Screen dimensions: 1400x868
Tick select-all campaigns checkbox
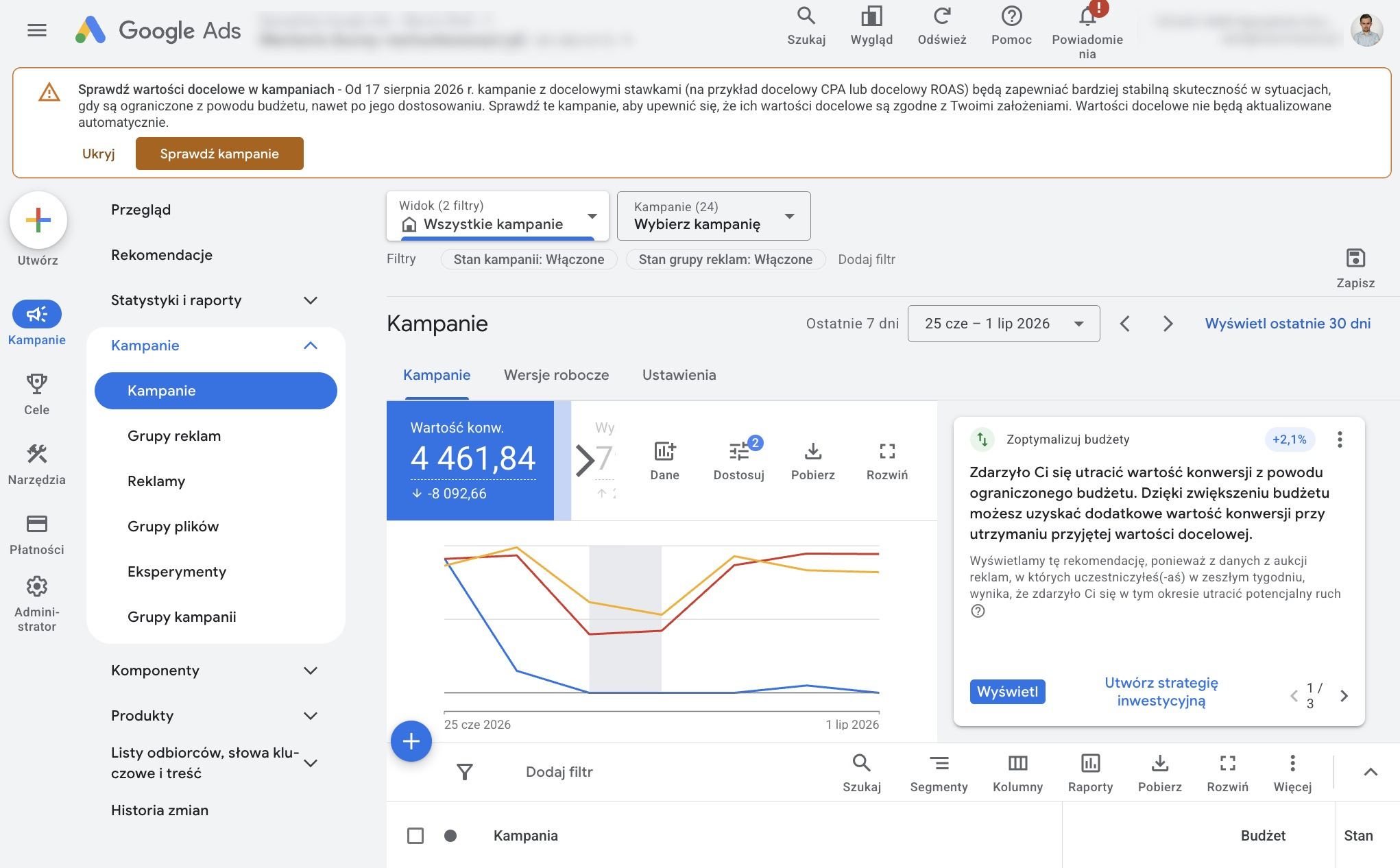click(415, 836)
